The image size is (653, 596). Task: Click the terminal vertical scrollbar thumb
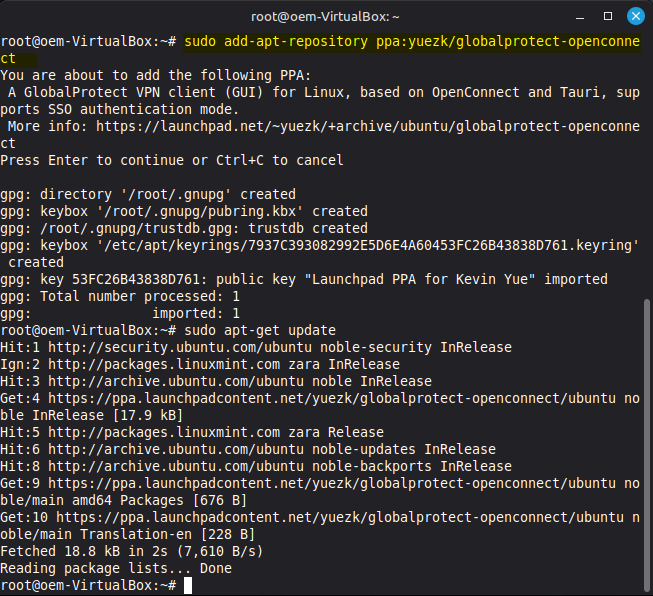[x=646, y=440]
